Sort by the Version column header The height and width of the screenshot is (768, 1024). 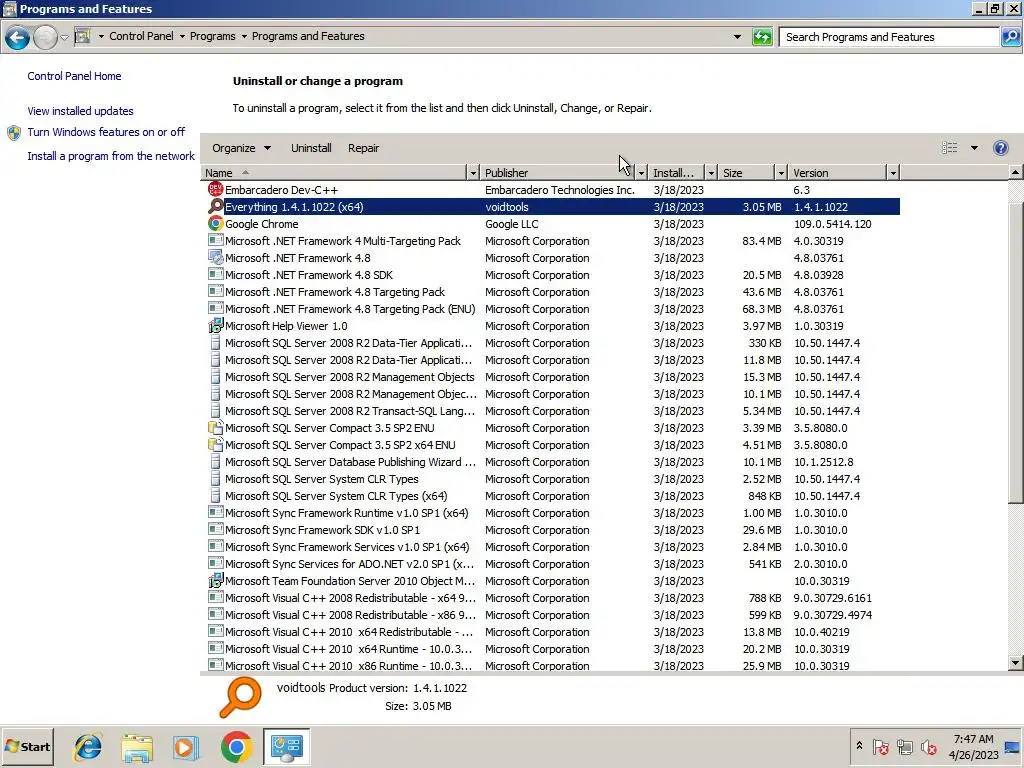click(837, 172)
